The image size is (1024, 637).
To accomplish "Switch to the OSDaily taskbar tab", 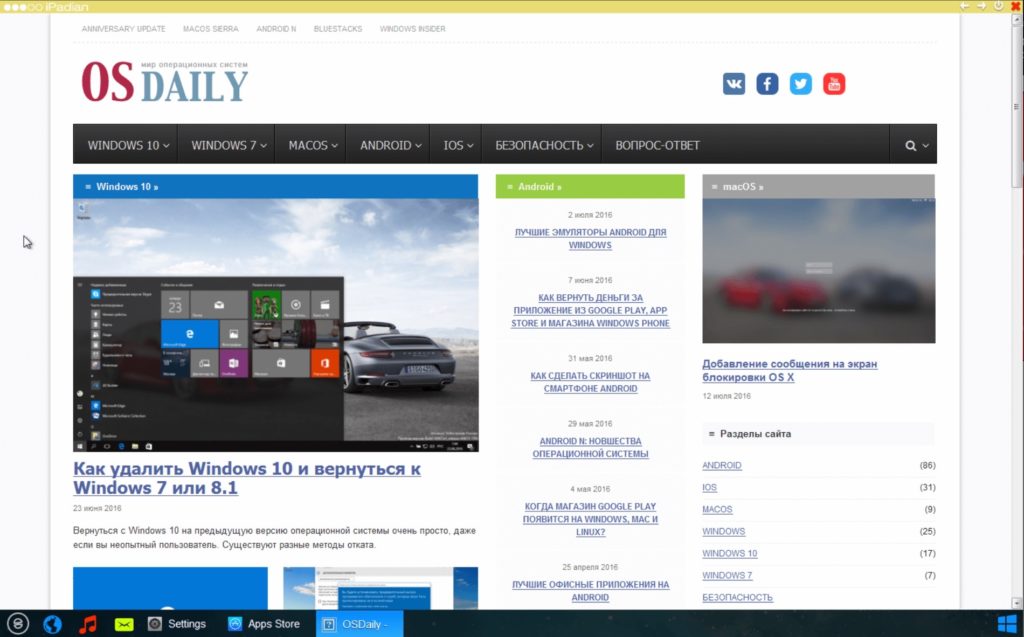I will point(359,624).
